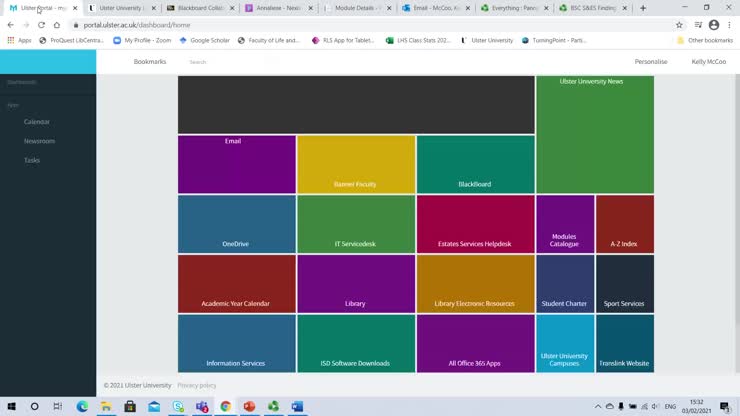Switch to the BSC S&ES Findings tab

[592, 8]
